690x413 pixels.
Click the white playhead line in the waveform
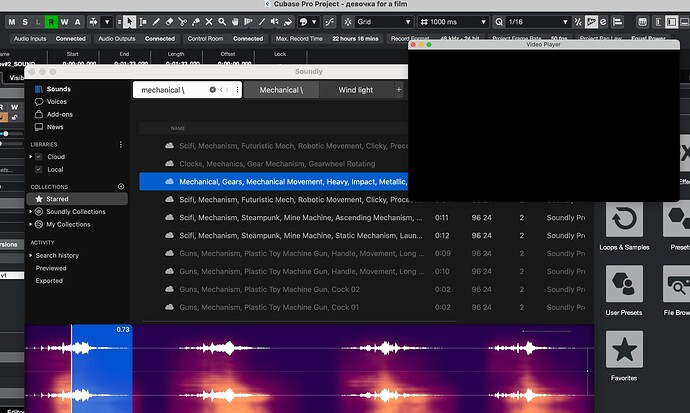pyautogui.click(x=72, y=369)
